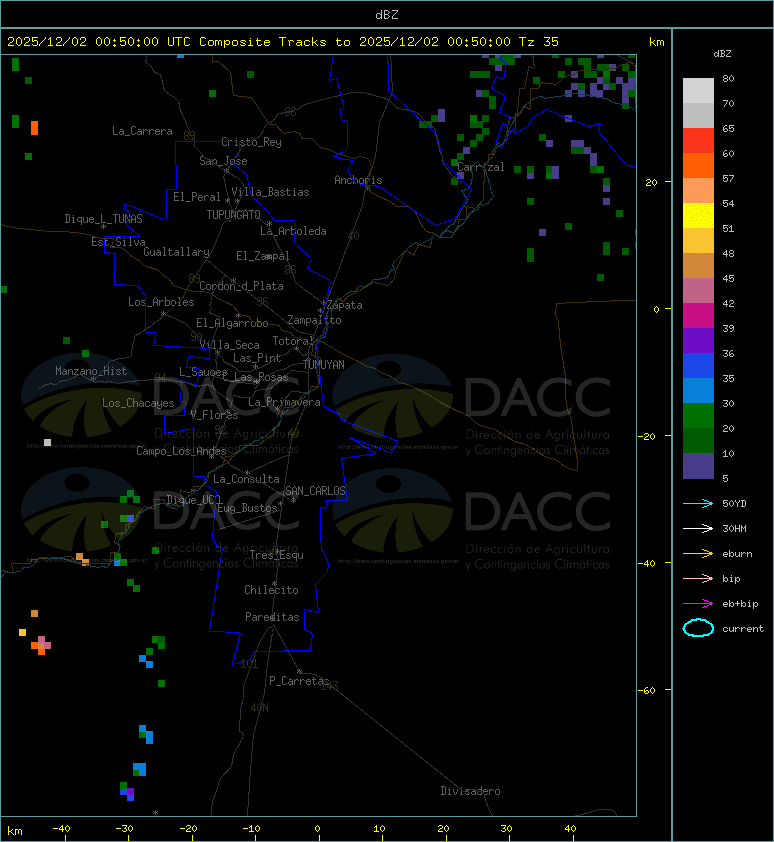This screenshot has height=842, width=774.
Task: Click the Zapata map label
Action: click(x=345, y=306)
